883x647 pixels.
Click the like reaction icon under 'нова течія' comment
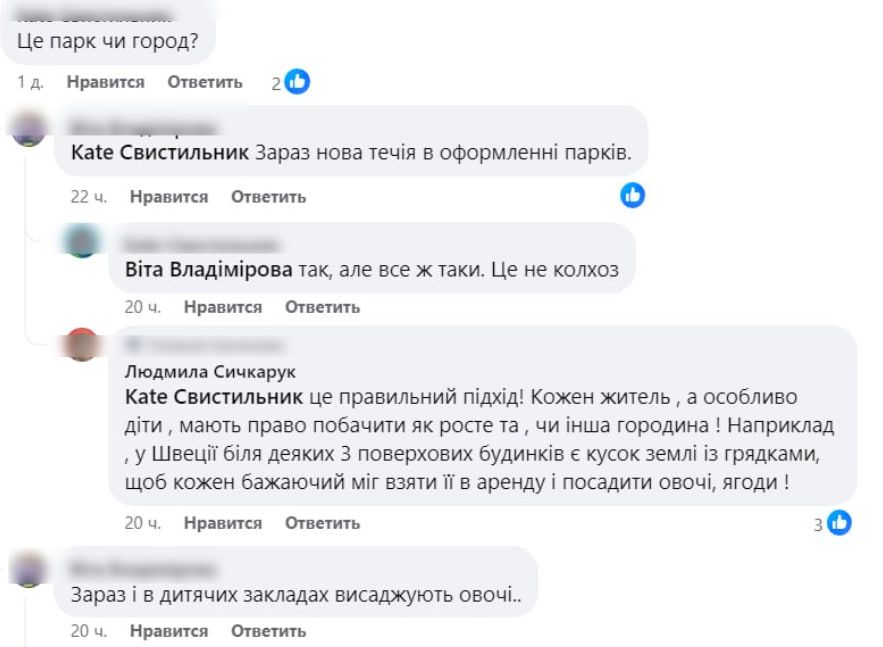click(632, 196)
